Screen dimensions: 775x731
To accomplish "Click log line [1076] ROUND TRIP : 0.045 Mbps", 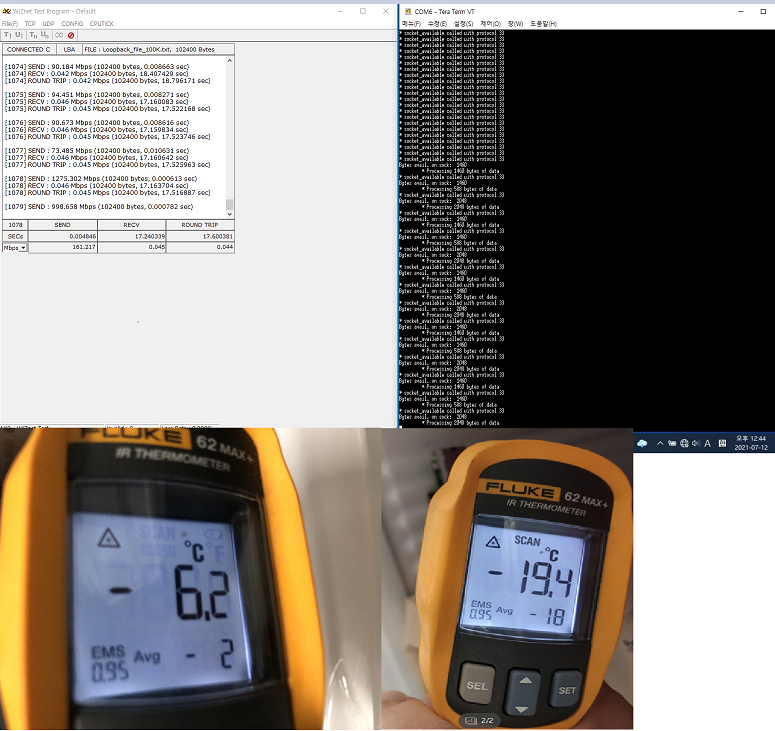I will (x=107, y=137).
